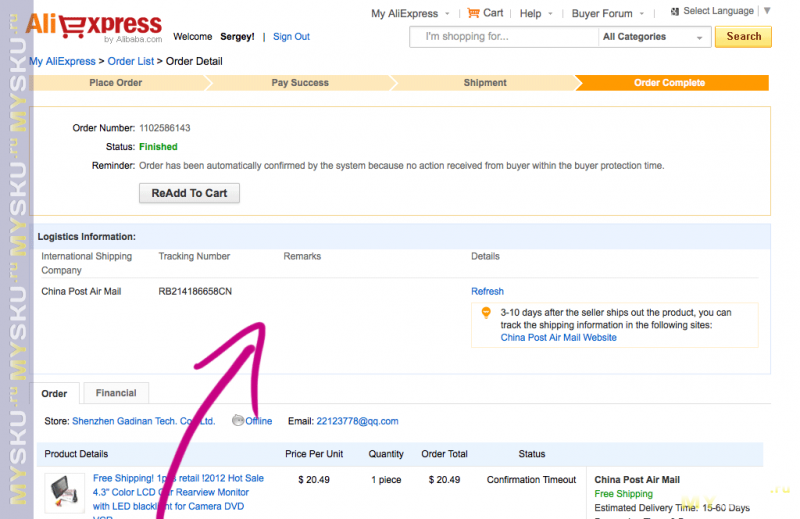The image size is (800, 519).
Task: Click the Tracking Number column header
Action: tap(194, 256)
